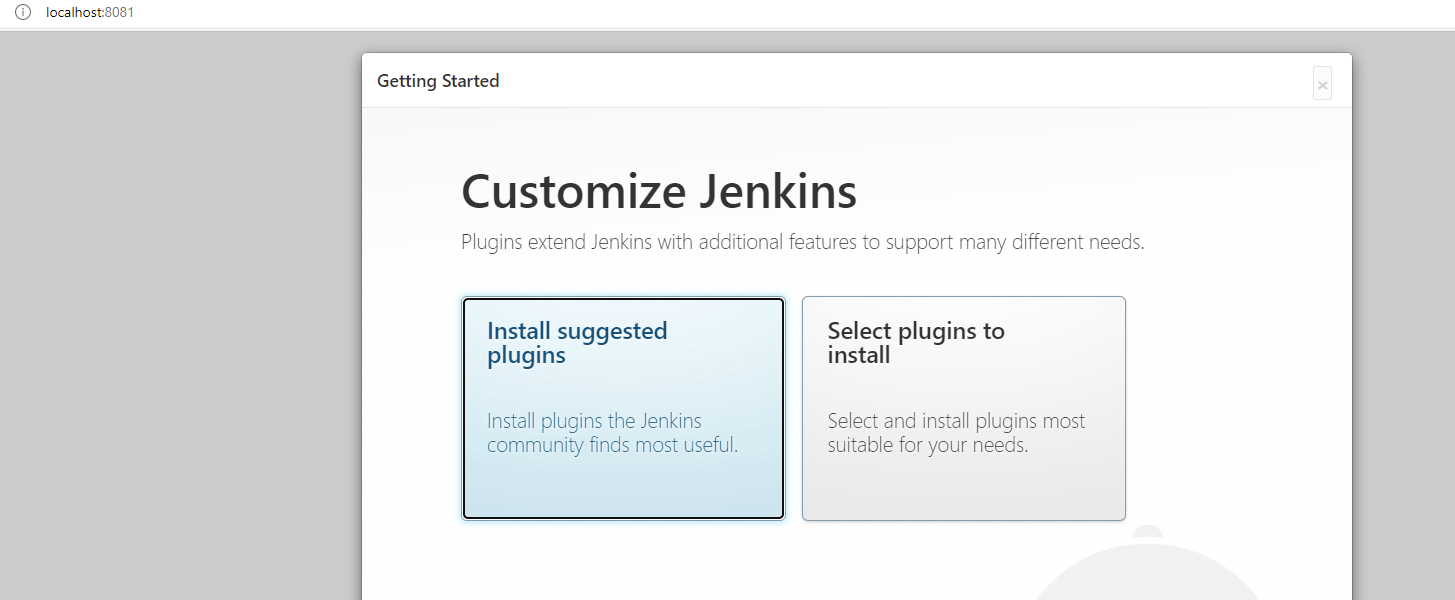This screenshot has width=1455, height=600.
Task: Click the Install suggested plugins card
Action: (x=623, y=408)
